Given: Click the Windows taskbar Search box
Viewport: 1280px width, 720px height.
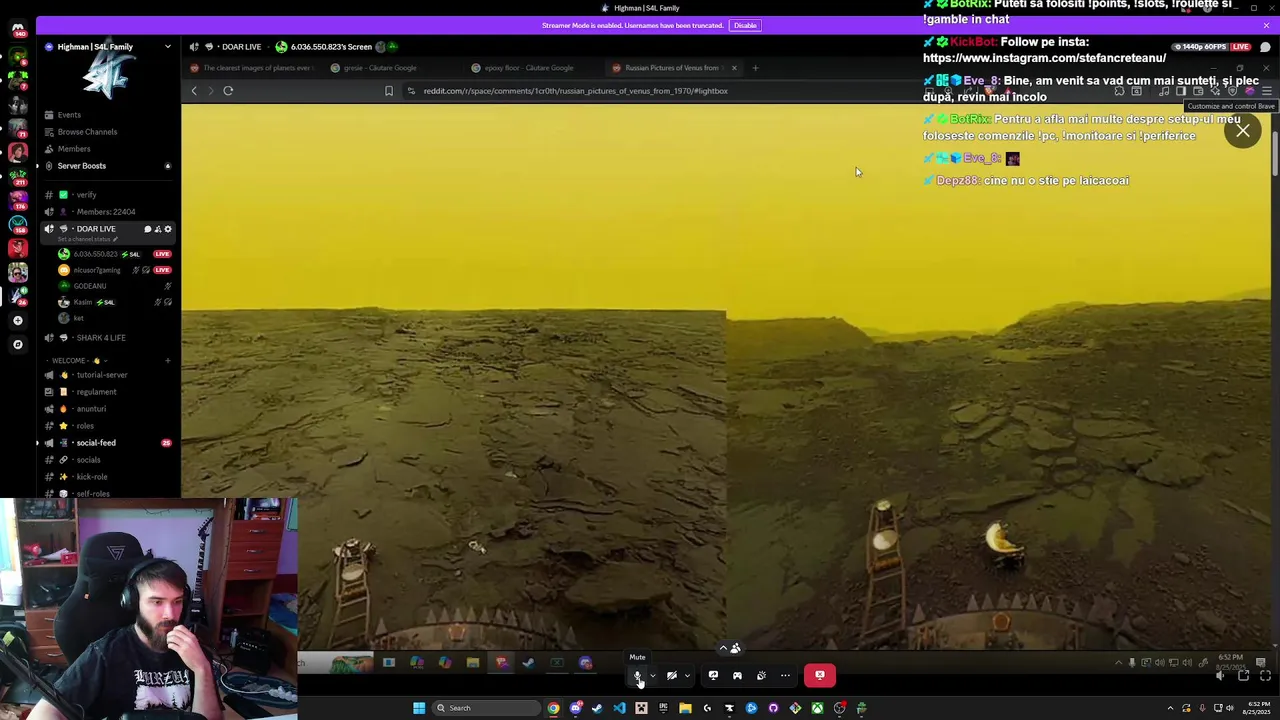Looking at the screenshot, I should point(488,708).
